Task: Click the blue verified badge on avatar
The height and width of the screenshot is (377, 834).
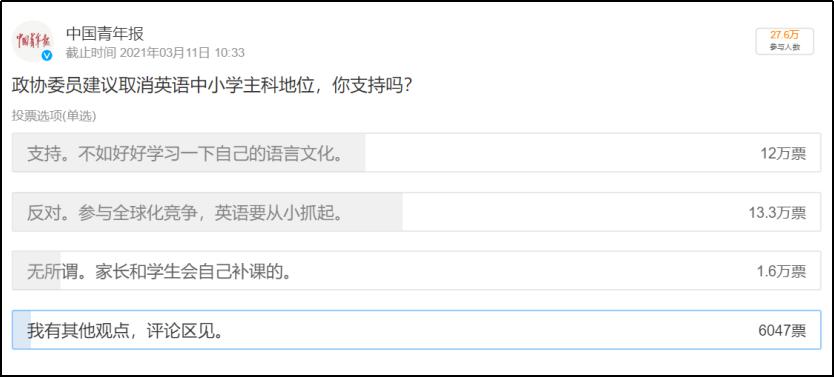Action: pos(47,55)
